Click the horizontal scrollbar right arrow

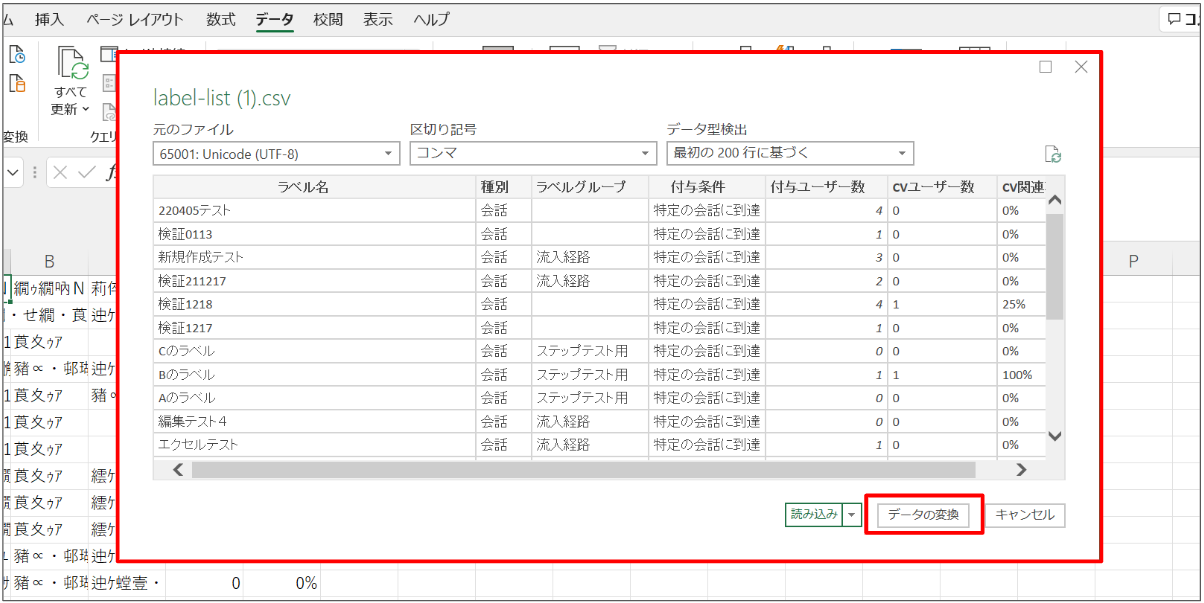pos(1021,469)
